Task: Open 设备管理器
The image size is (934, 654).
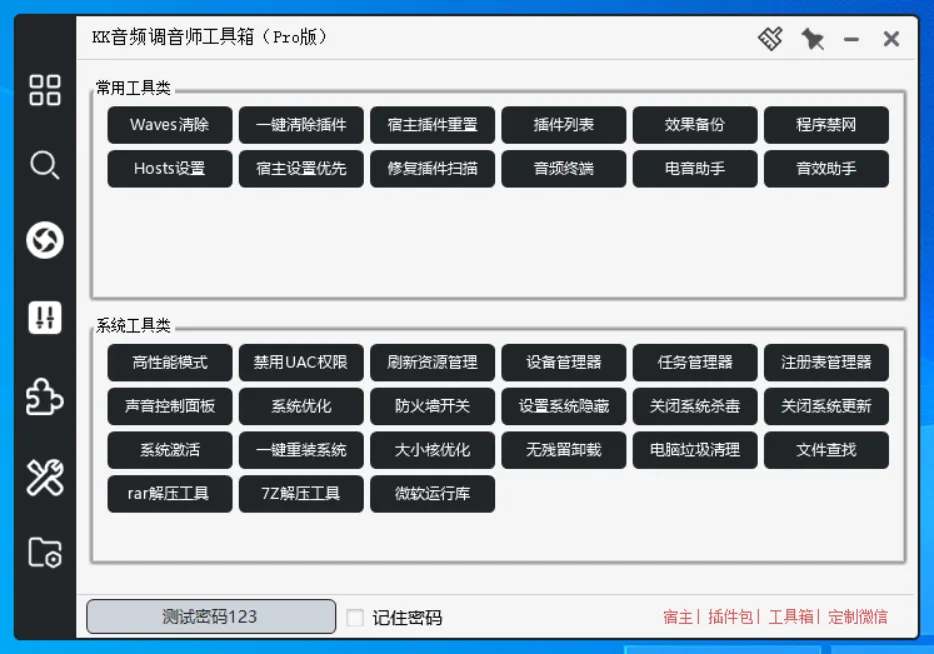Action: pyautogui.click(x=563, y=362)
